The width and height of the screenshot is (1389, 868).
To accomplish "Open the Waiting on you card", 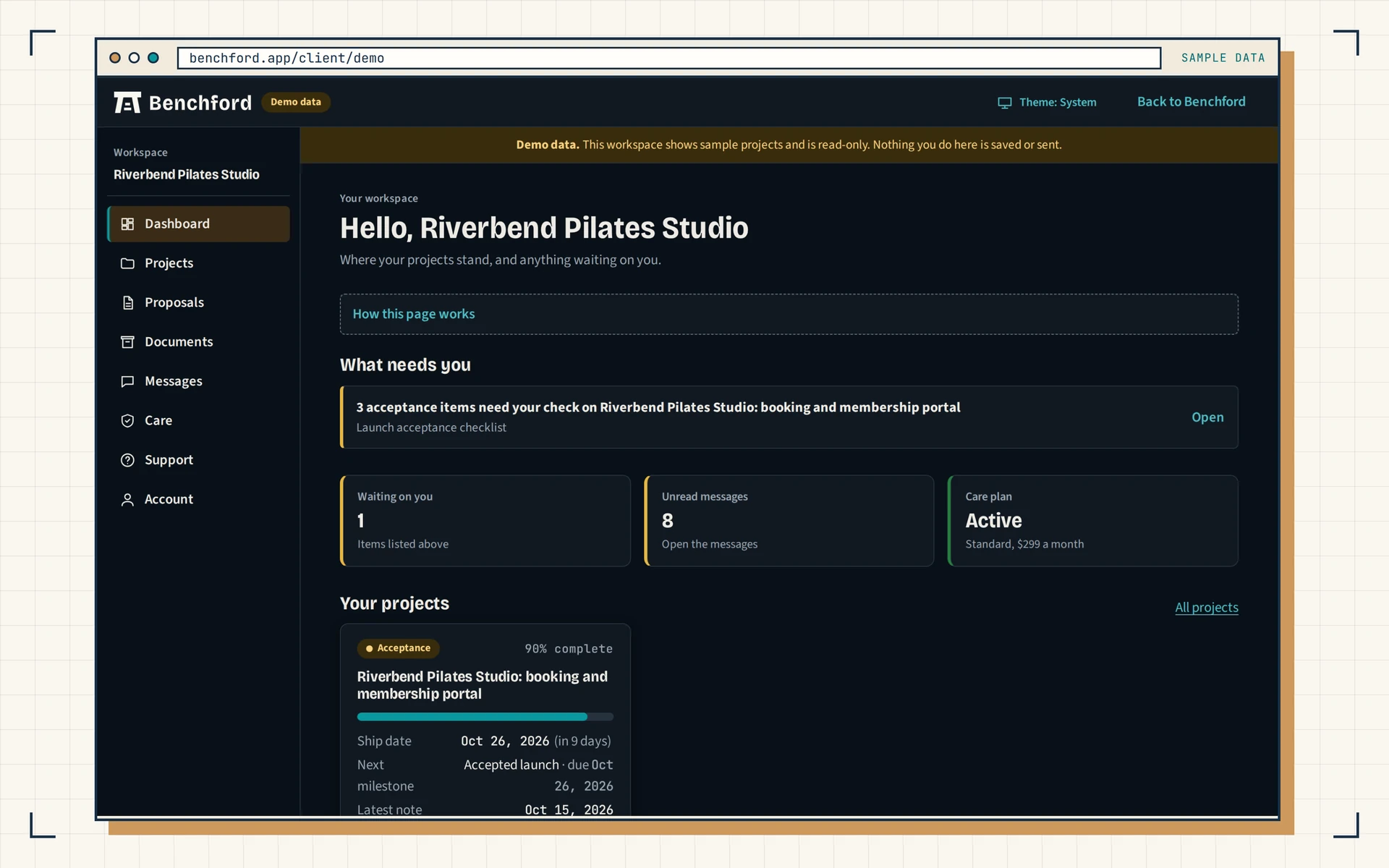I will tap(485, 521).
